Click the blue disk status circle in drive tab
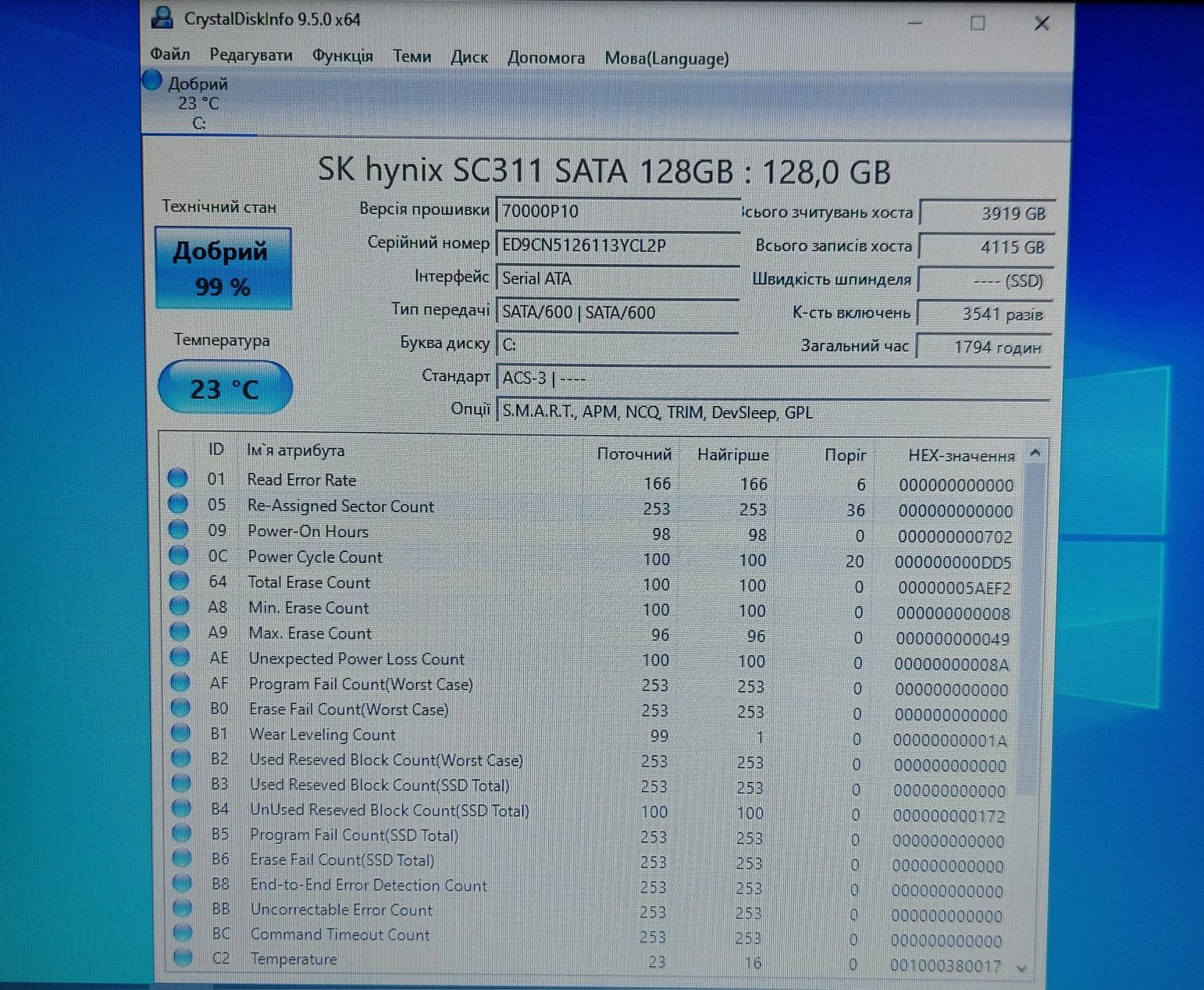 pos(152,80)
